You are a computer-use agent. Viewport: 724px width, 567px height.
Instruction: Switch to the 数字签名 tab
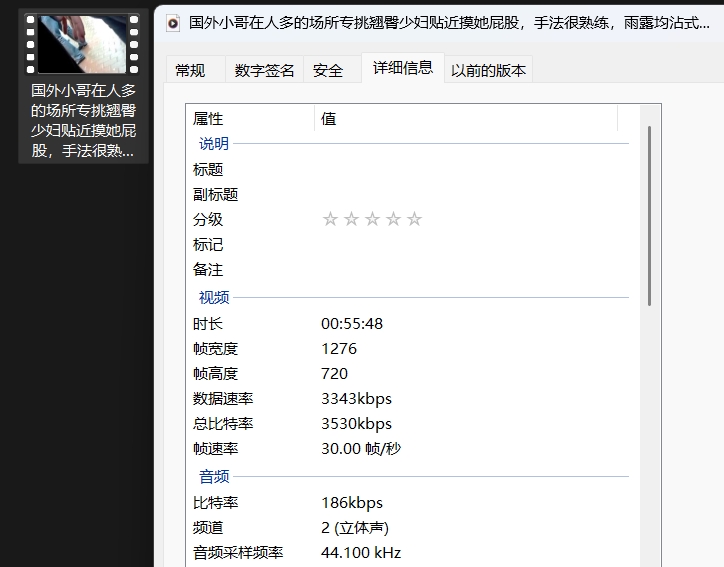click(264, 71)
